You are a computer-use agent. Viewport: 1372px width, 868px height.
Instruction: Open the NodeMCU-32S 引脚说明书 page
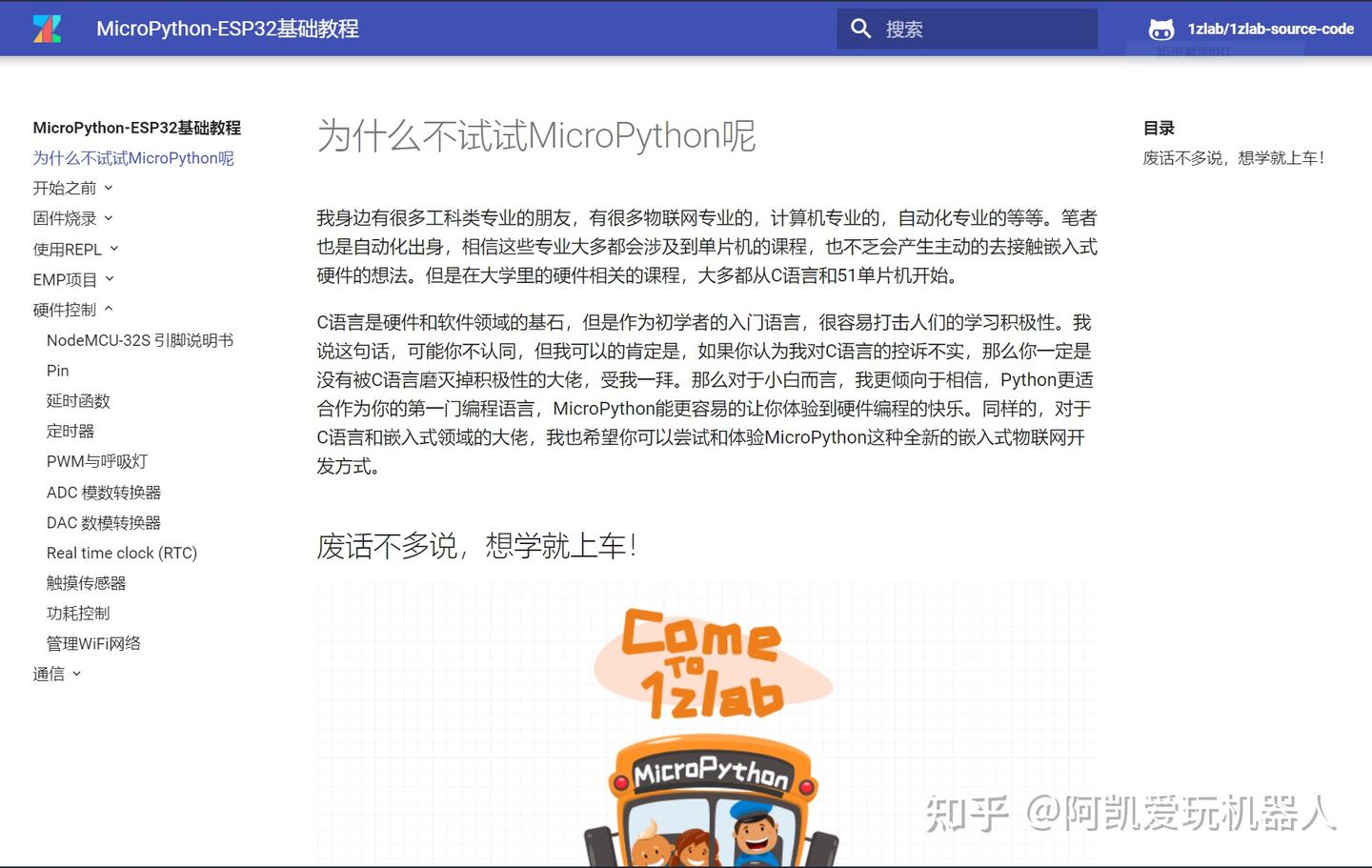point(139,339)
